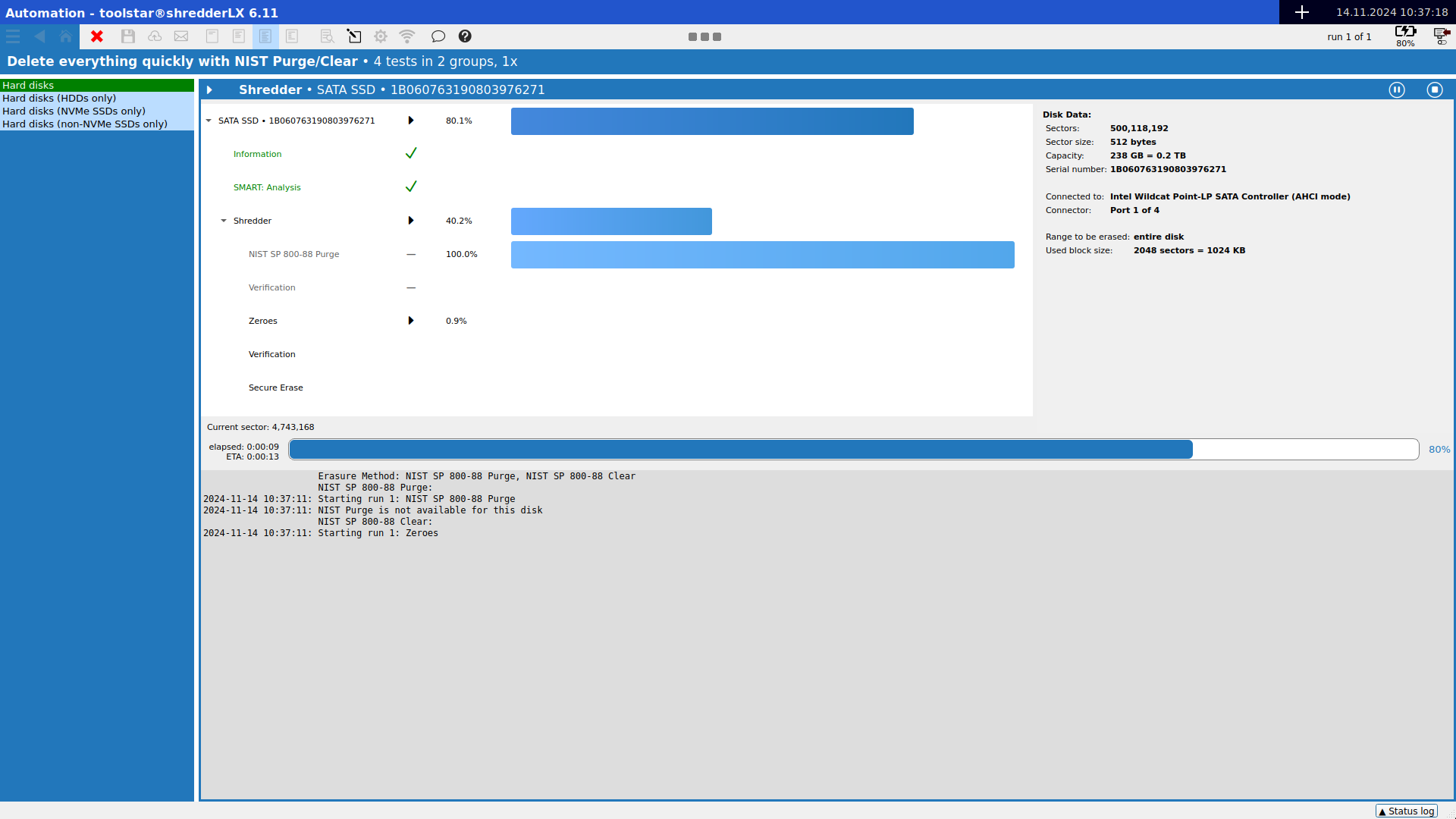Click the overall 80% progress bar
Screen dimensions: 1456x819
(853, 450)
